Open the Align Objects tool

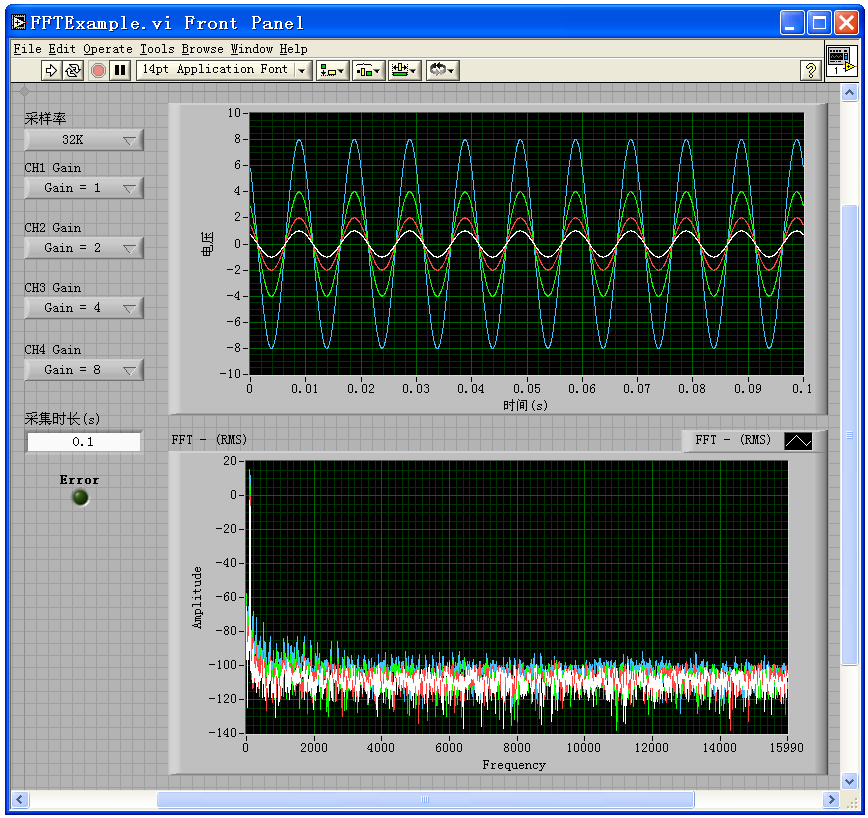pos(332,70)
